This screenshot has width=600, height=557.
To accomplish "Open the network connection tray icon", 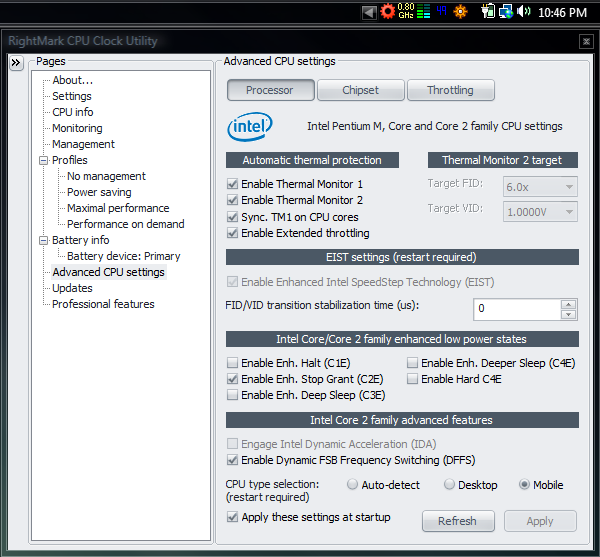I will 506,11.
